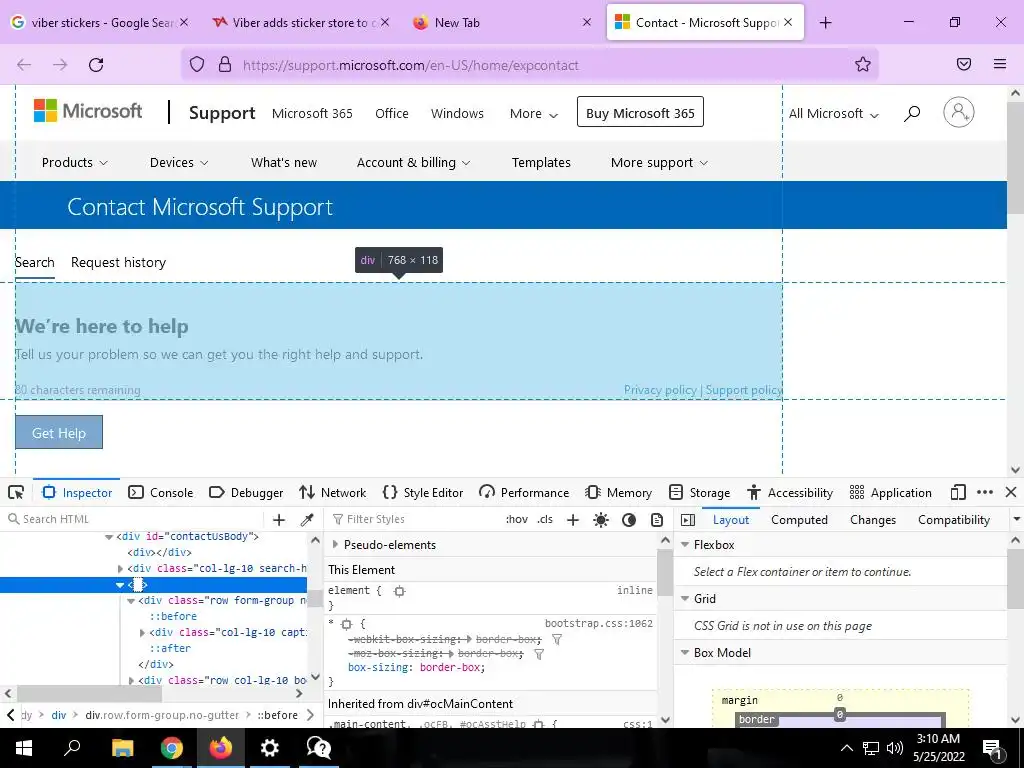Switch to the Network tab
Screen dimensions: 1024x768
332,492
